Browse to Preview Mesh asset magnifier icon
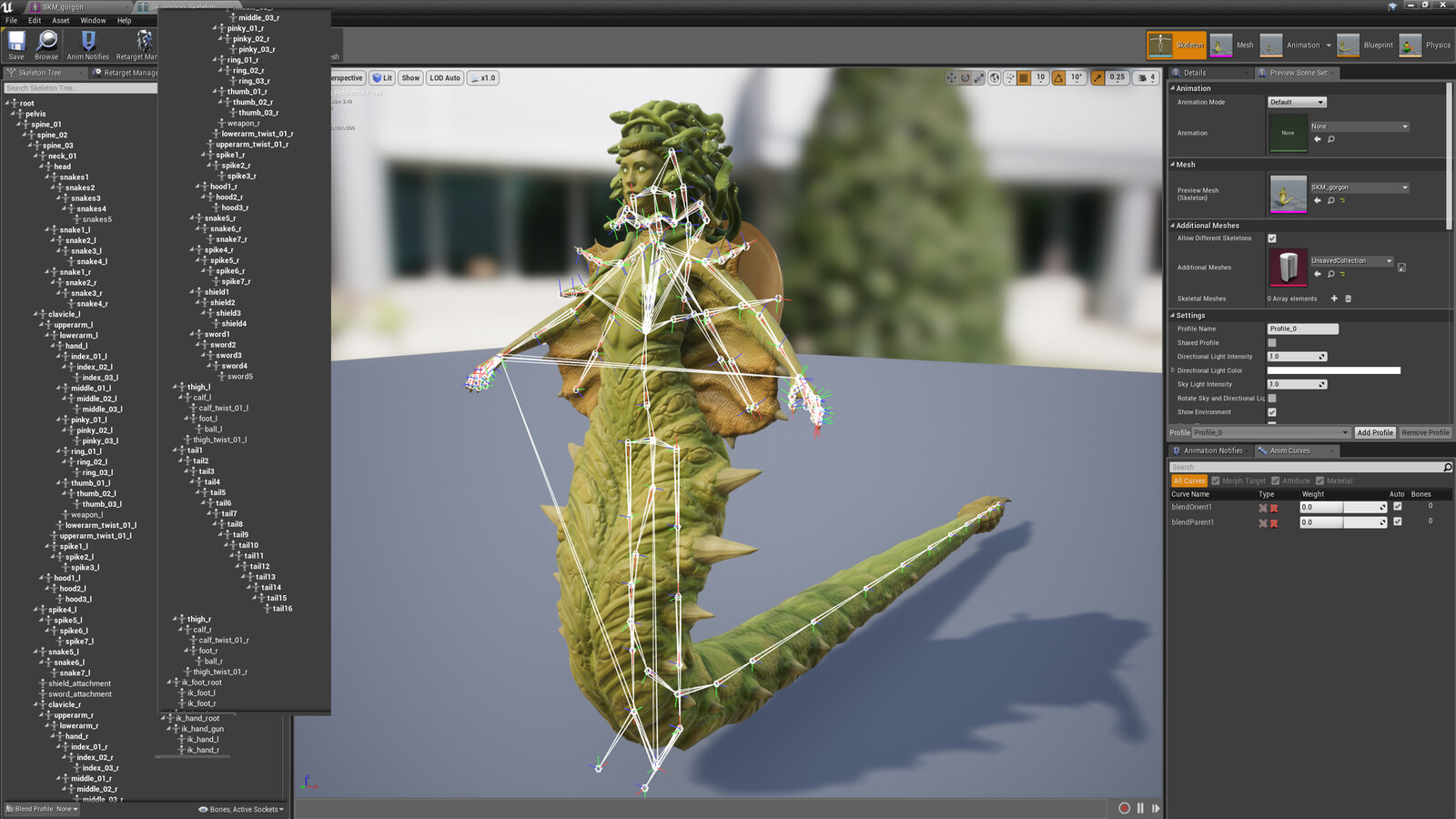Image resolution: width=1456 pixels, height=819 pixels. (1330, 200)
